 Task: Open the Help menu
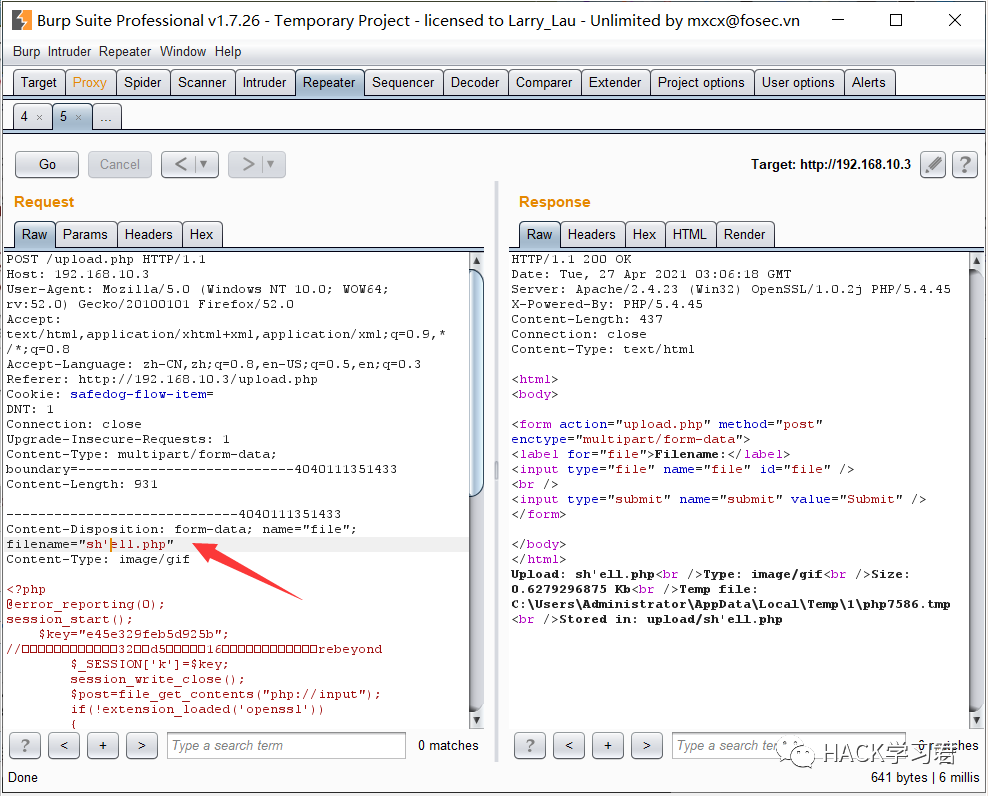coord(227,52)
